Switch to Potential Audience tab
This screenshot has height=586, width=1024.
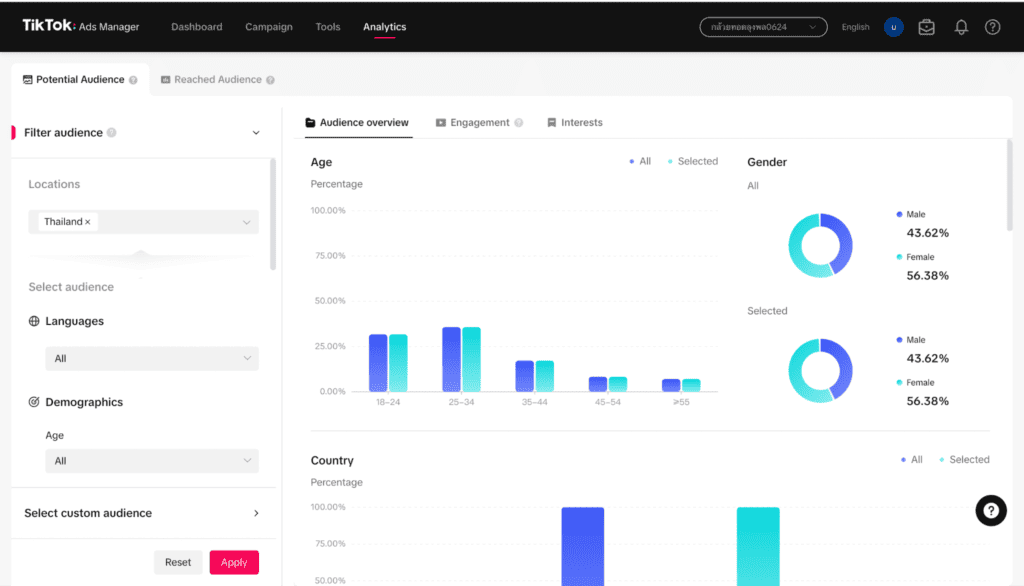coord(80,79)
